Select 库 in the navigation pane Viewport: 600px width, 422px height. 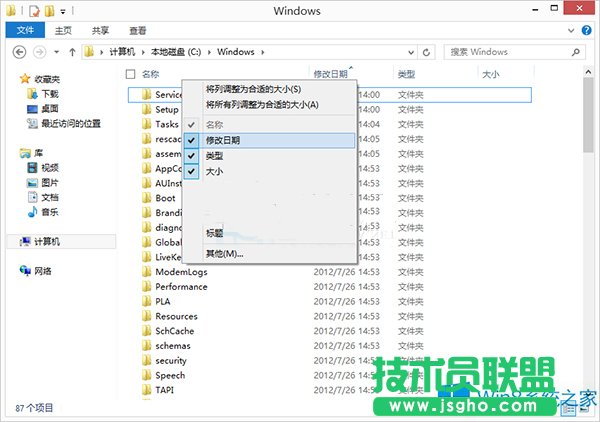39,153
